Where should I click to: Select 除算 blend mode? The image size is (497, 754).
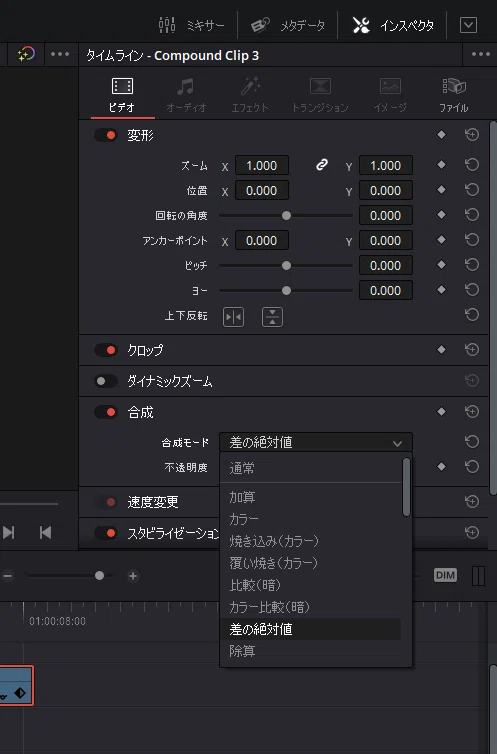[311, 651]
